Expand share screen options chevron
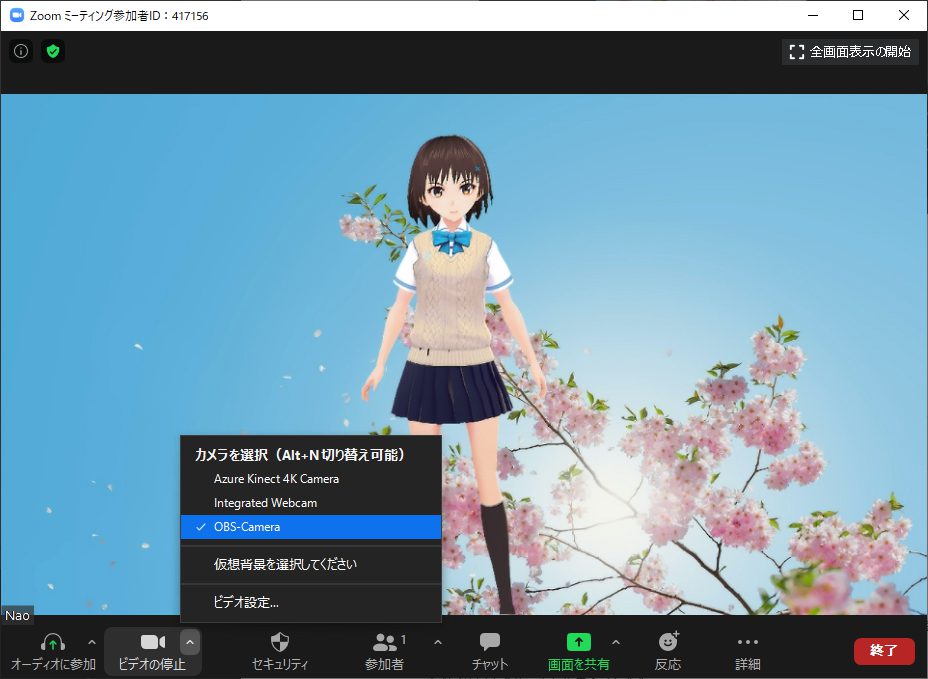This screenshot has height=679, width=928. coord(616,642)
